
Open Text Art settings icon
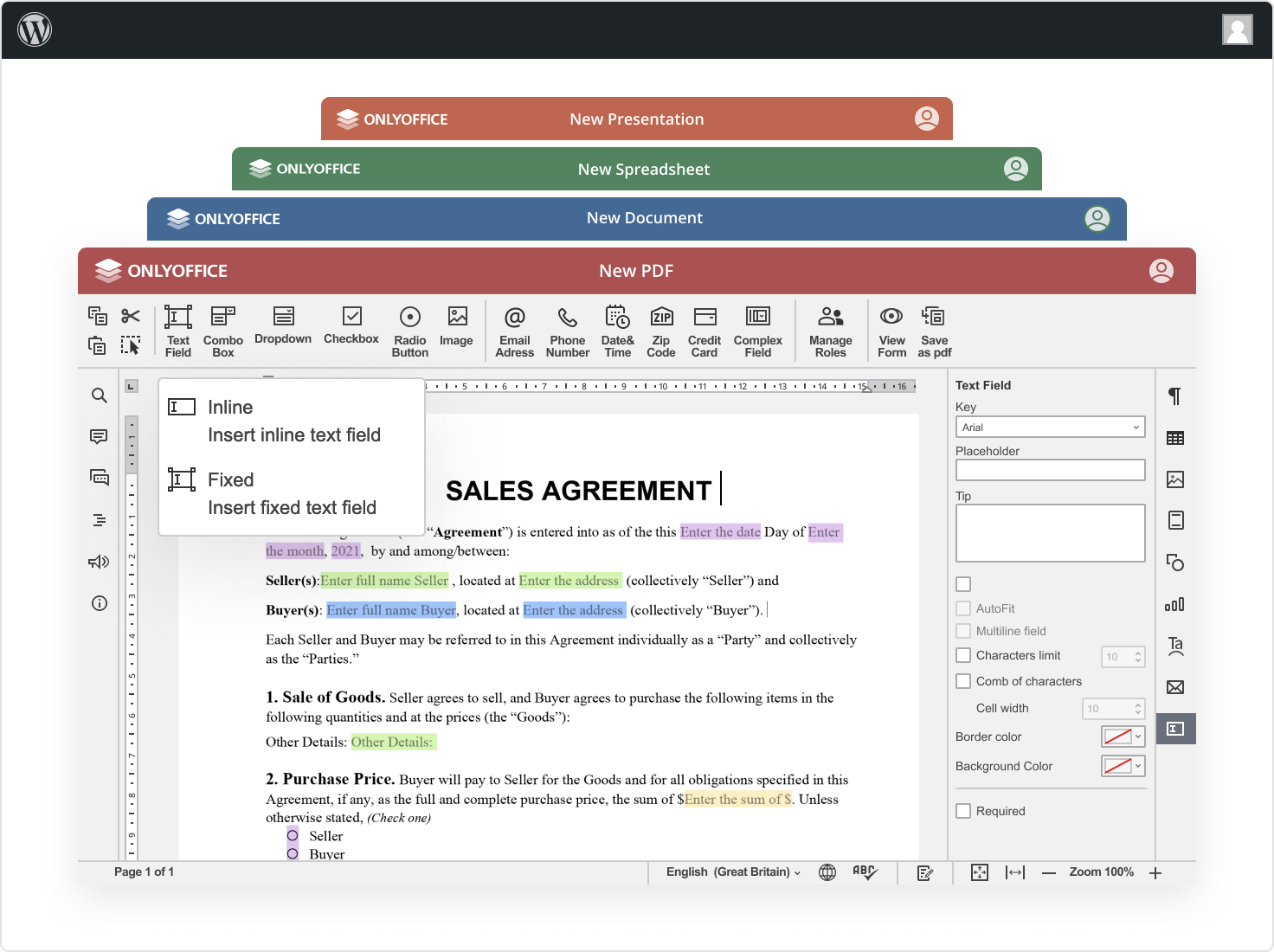[1175, 646]
